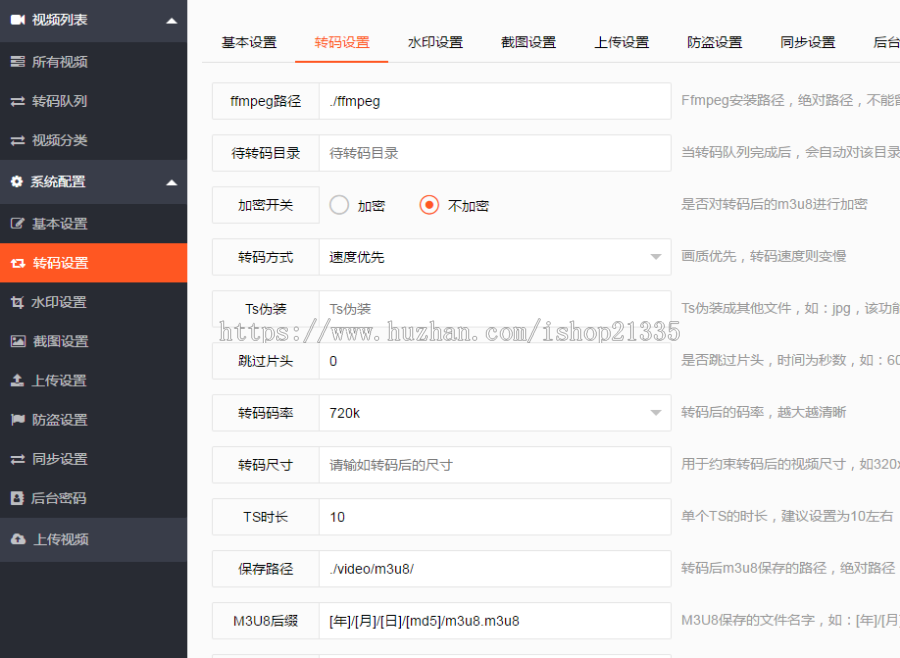Viewport: 900px width, 658px height.
Task: Click the upload icon beside sidebar 上传设置
Action: (x=18, y=380)
